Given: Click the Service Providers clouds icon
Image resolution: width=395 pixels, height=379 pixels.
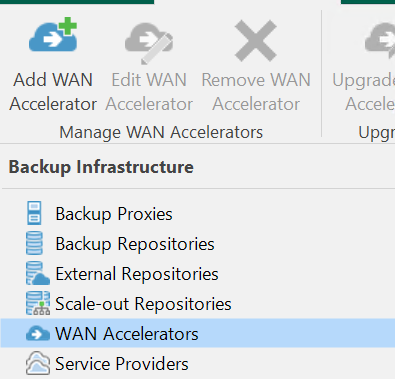Looking at the screenshot, I should 38,363.
